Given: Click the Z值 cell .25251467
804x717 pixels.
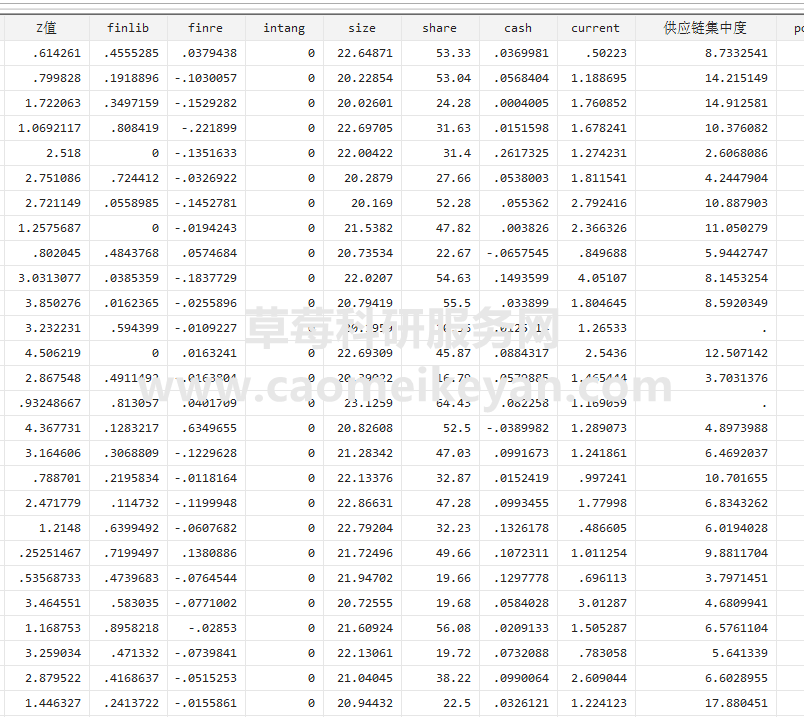Looking at the screenshot, I should click(47, 553).
